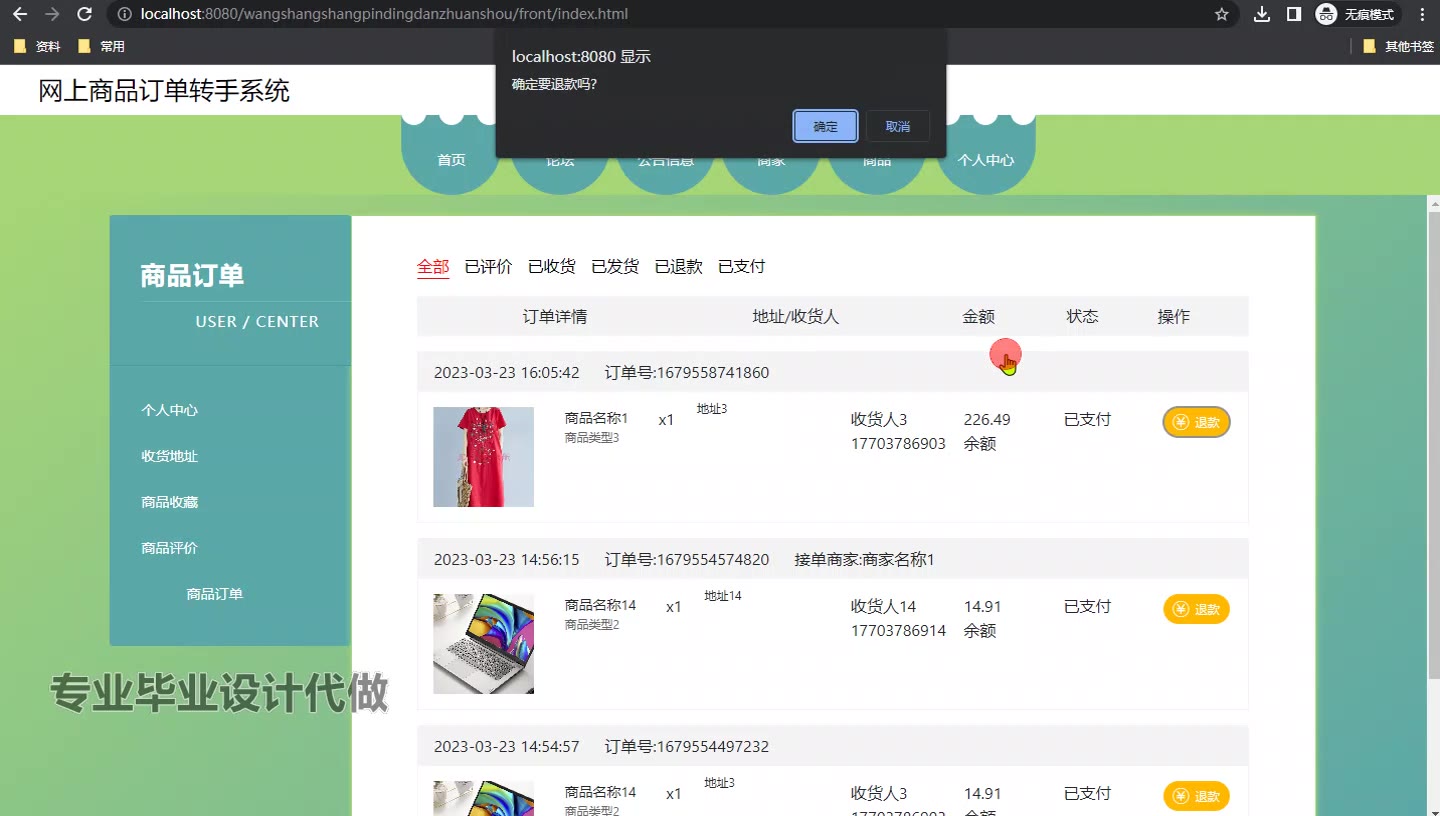Click the browser back arrow
The height and width of the screenshot is (816, 1440).
click(x=20, y=14)
